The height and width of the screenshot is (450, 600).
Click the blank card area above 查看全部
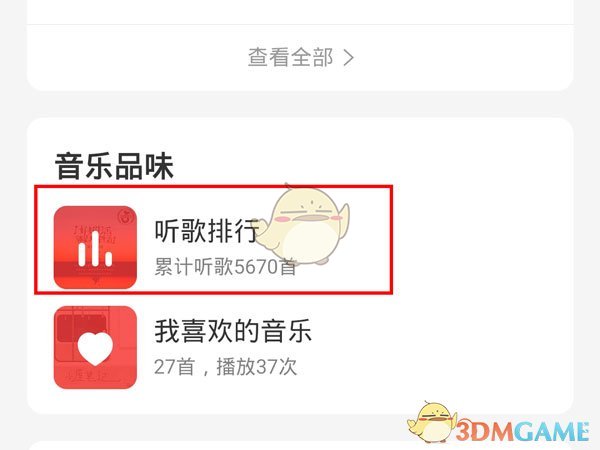[x=300, y=11]
